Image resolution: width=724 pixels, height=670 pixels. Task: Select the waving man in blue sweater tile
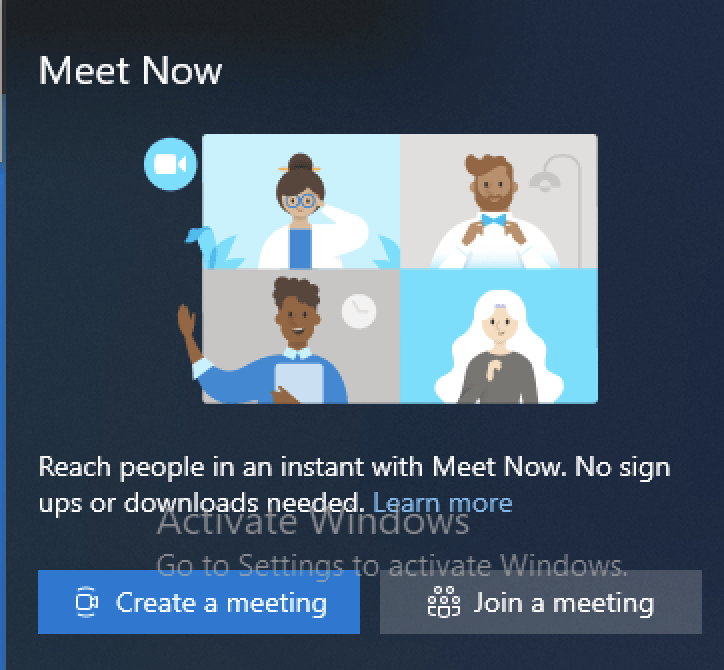click(301, 336)
